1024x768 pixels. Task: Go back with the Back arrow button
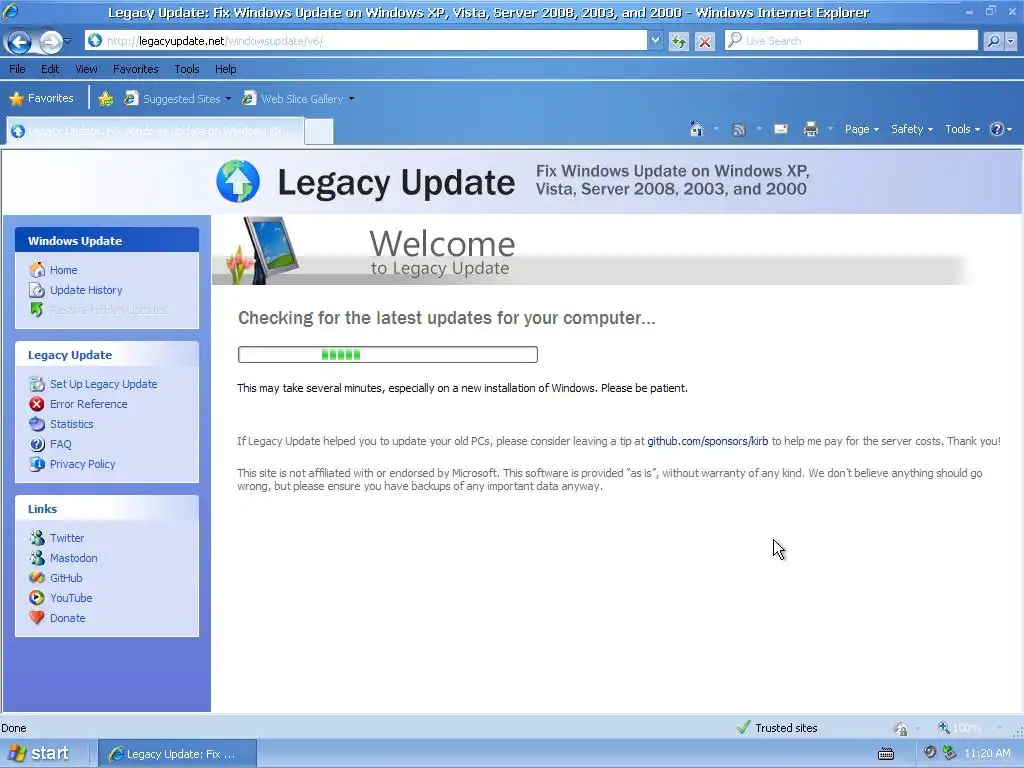tap(18, 42)
